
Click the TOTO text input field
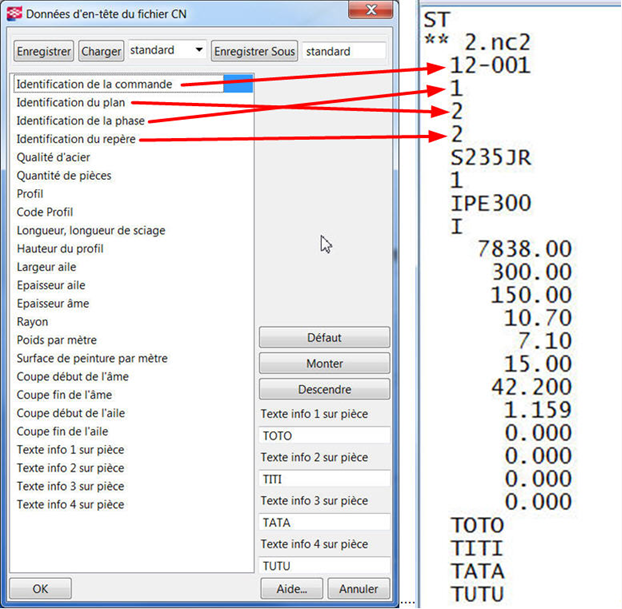pyautogui.click(x=324, y=435)
